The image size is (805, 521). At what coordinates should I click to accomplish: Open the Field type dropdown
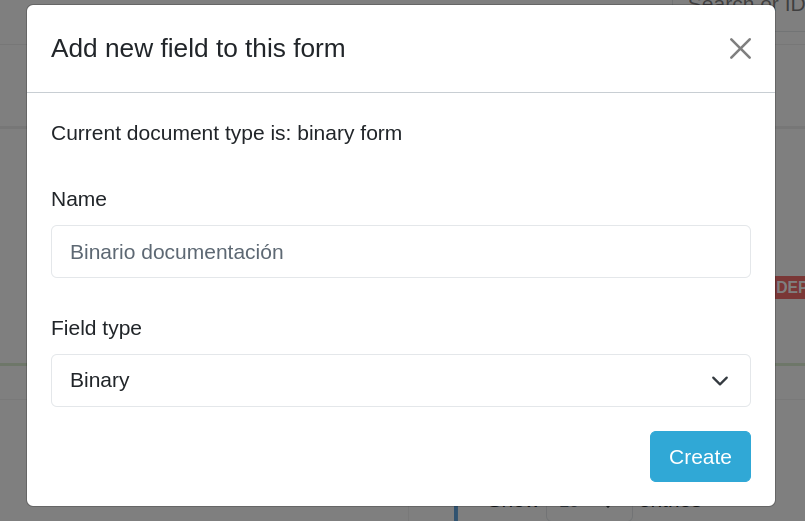(400, 380)
